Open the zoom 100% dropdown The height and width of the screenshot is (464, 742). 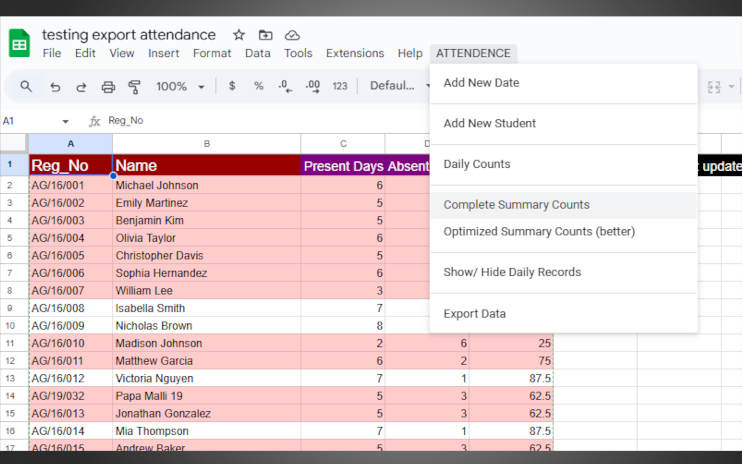[x=180, y=86]
